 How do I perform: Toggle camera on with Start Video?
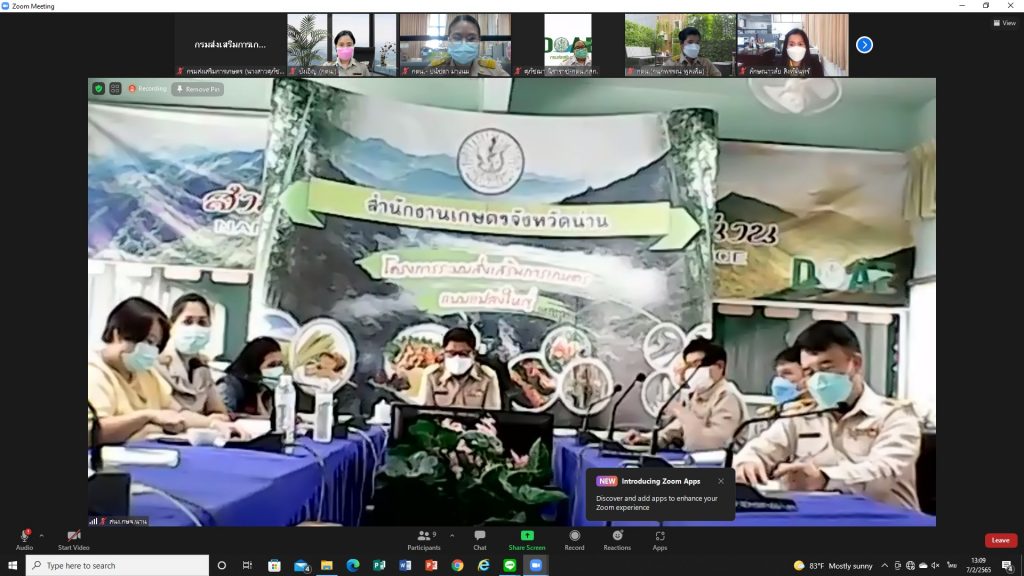click(73, 539)
